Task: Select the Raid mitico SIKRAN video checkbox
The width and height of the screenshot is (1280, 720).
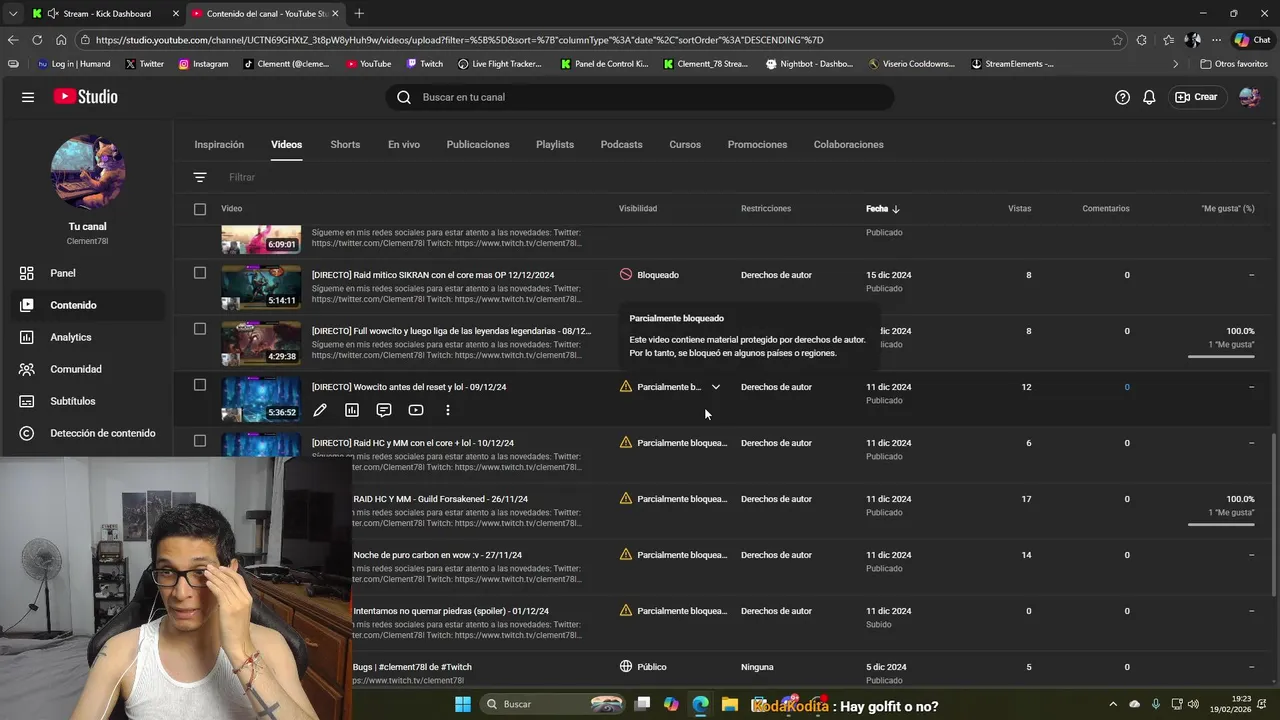Action: [x=200, y=273]
